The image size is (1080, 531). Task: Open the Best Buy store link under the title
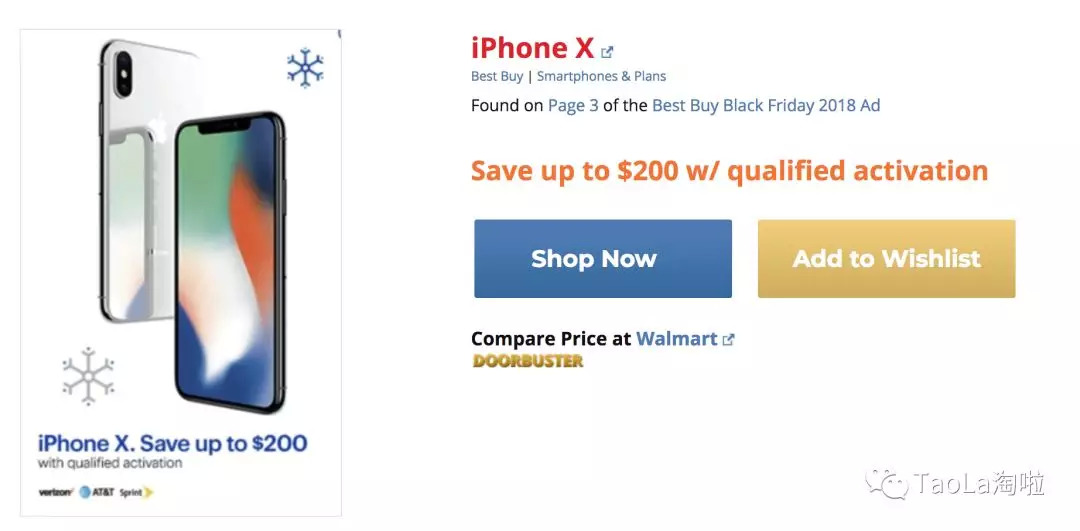pyautogui.click(x=497, y=76)
